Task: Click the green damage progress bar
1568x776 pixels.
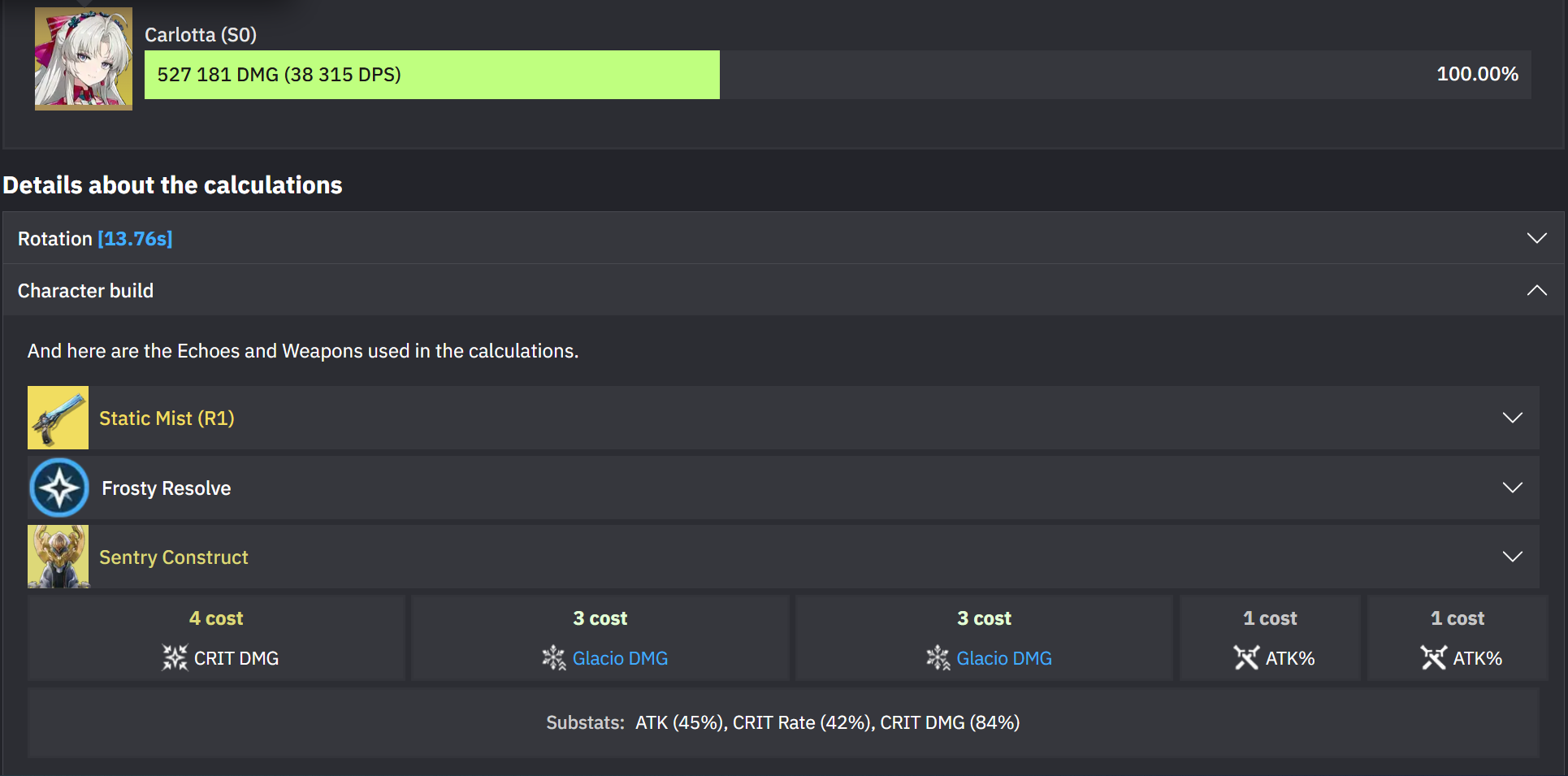Action: 432,75
